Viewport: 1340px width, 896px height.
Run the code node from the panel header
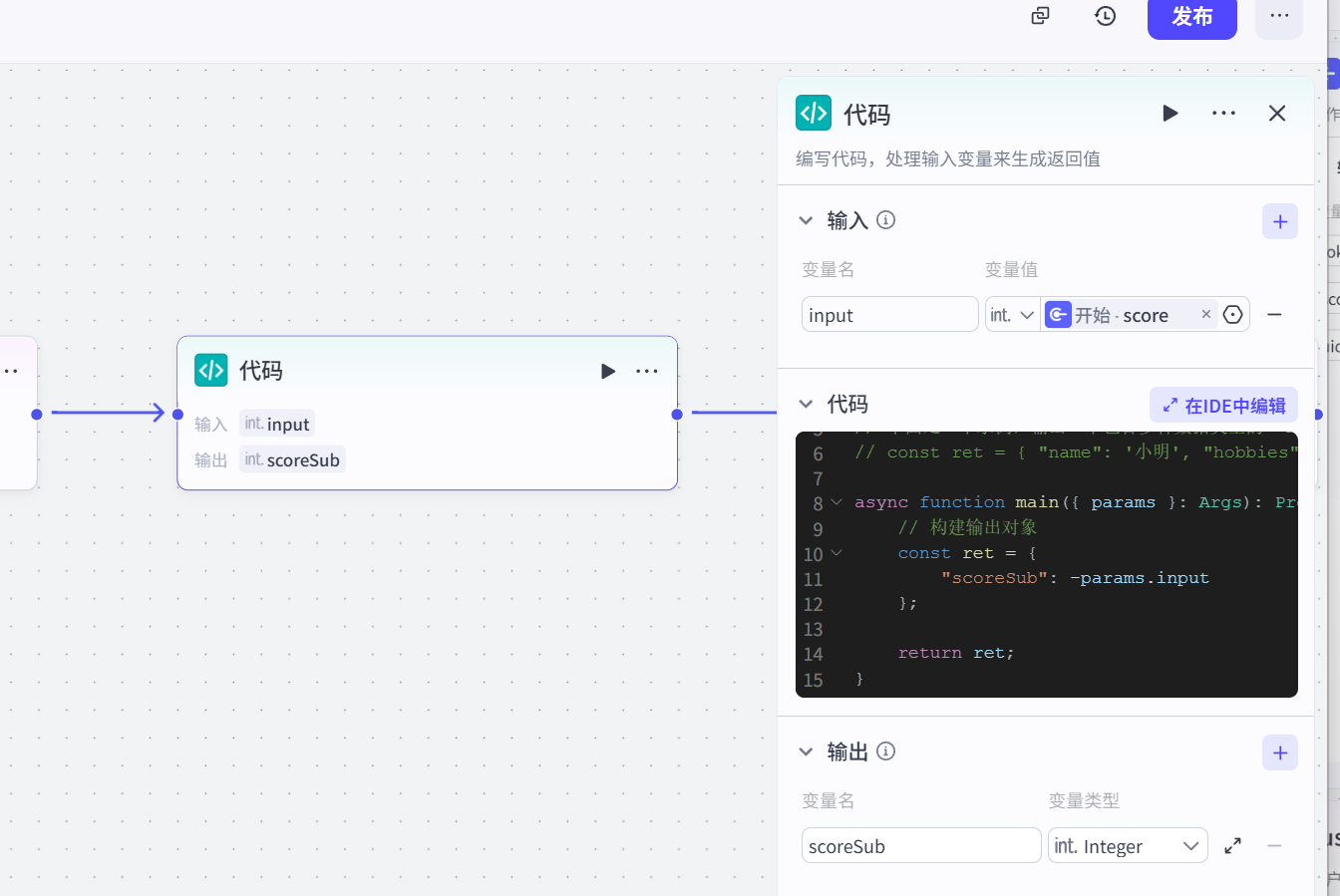[x=1171, y=114]
